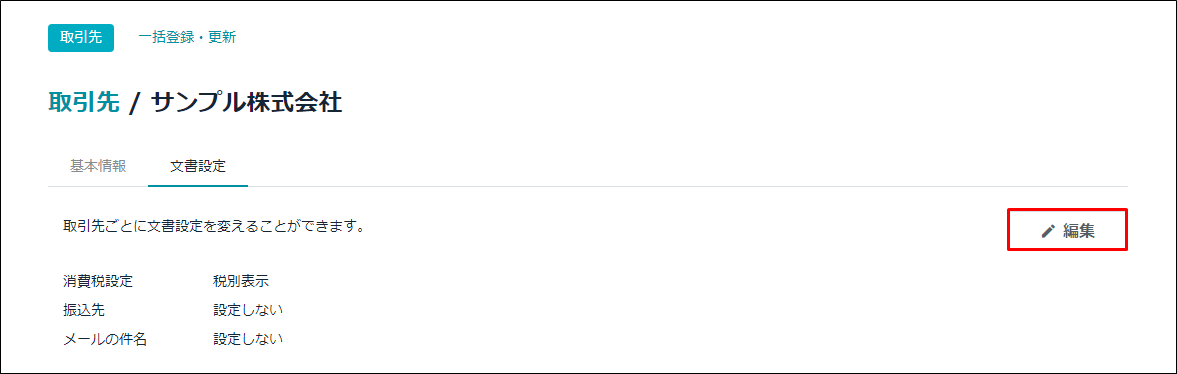Click the teal underline beneath the 文書設定 tab

[198, 185]
